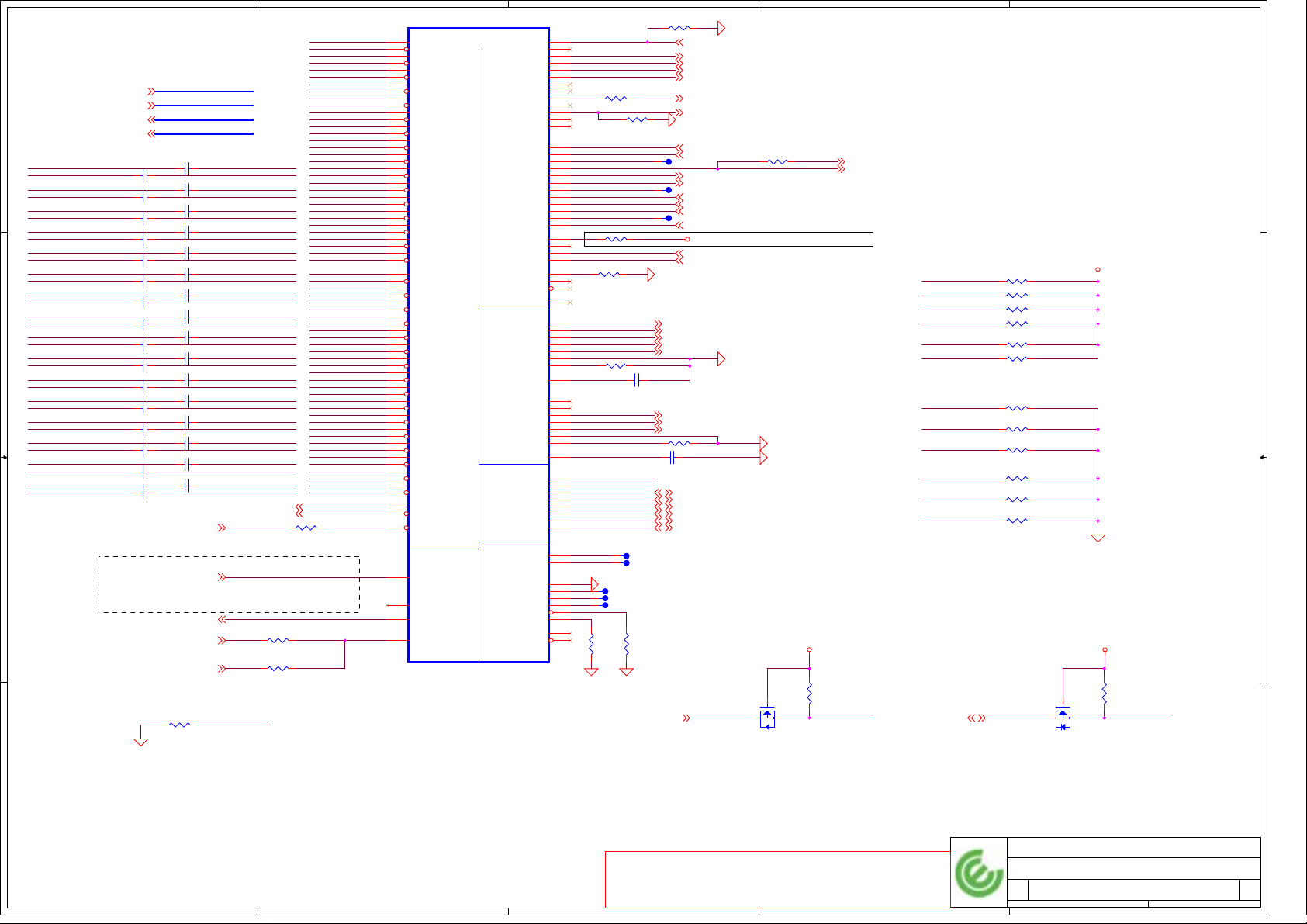Screen dimensions: 1307x924
Task: Select the pull-up resistor above the right MOSFET circuit
Action: (1105, 693)
